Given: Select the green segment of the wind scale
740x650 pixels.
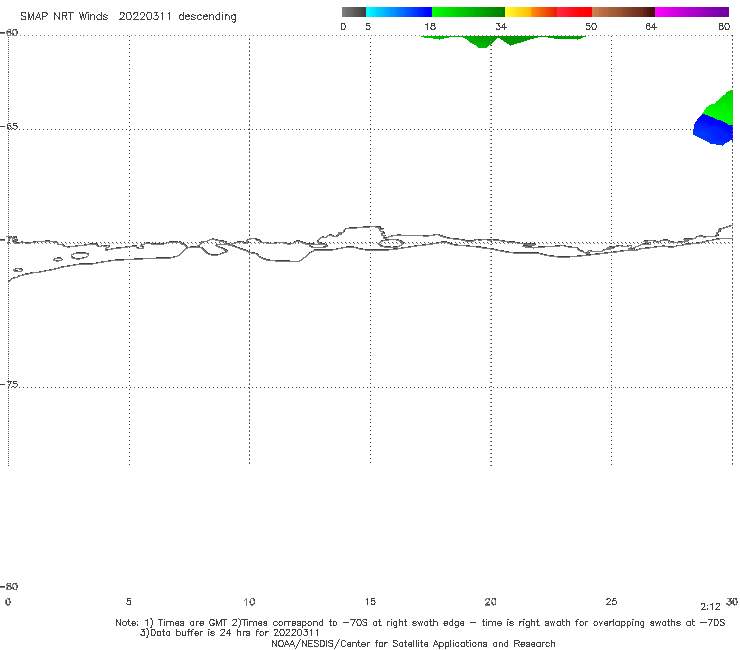Looking at the screenshot, I should coord(468,12).
